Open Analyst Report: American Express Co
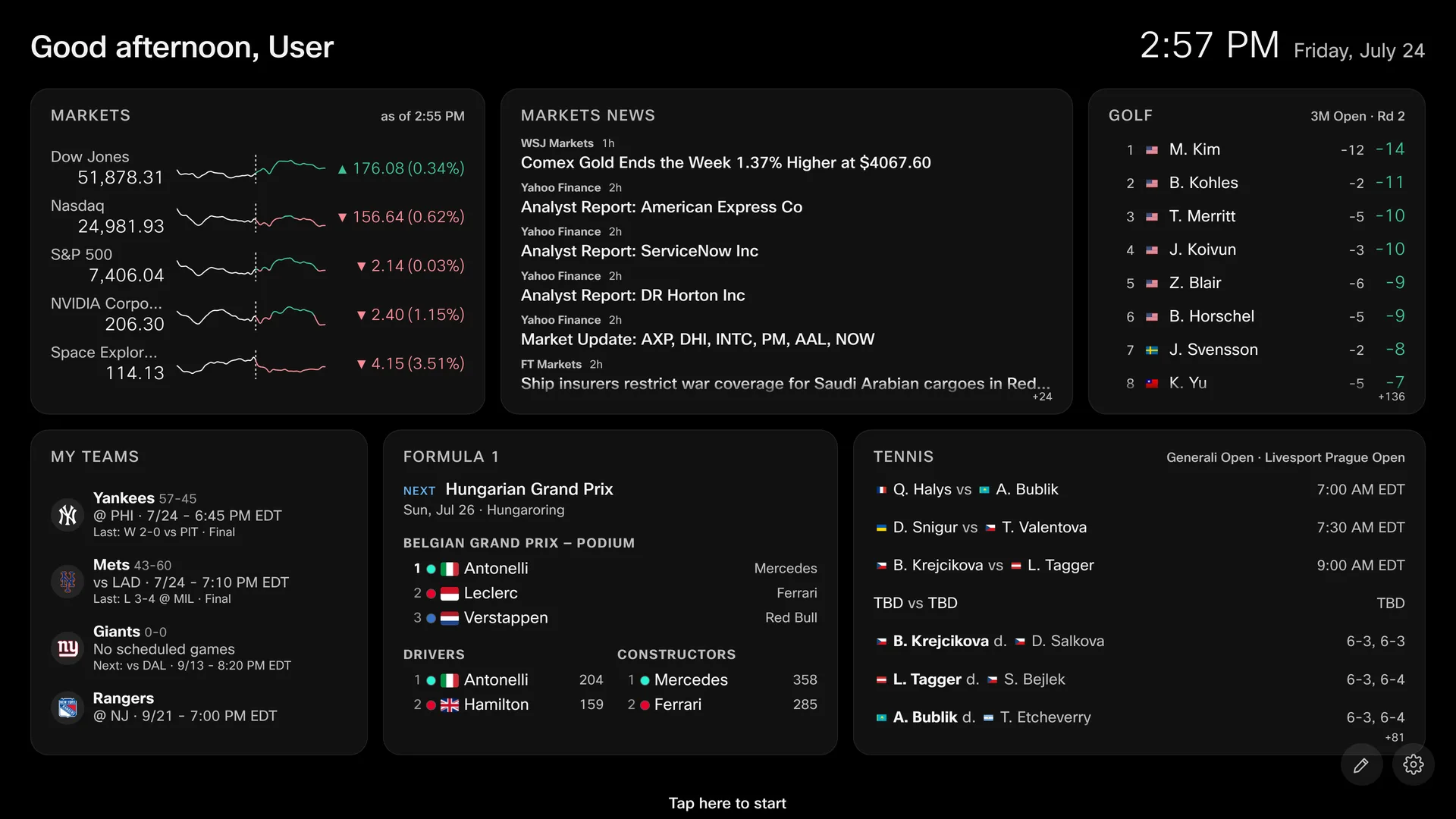Screen dimensions: 1456x819 click(661, 207)
